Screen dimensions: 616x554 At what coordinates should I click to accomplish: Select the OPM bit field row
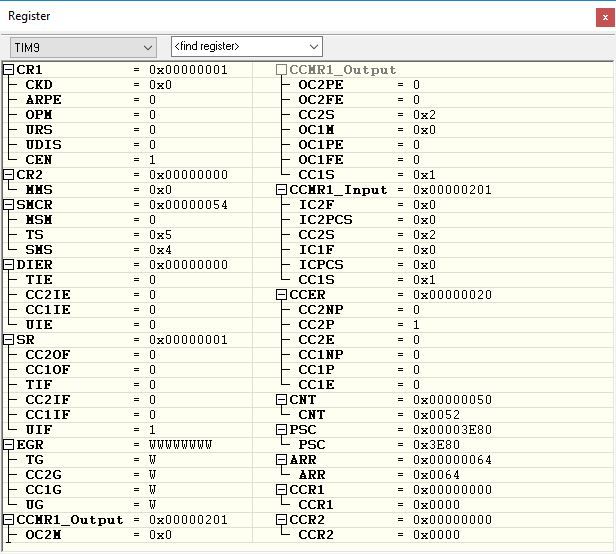(128, 115)
